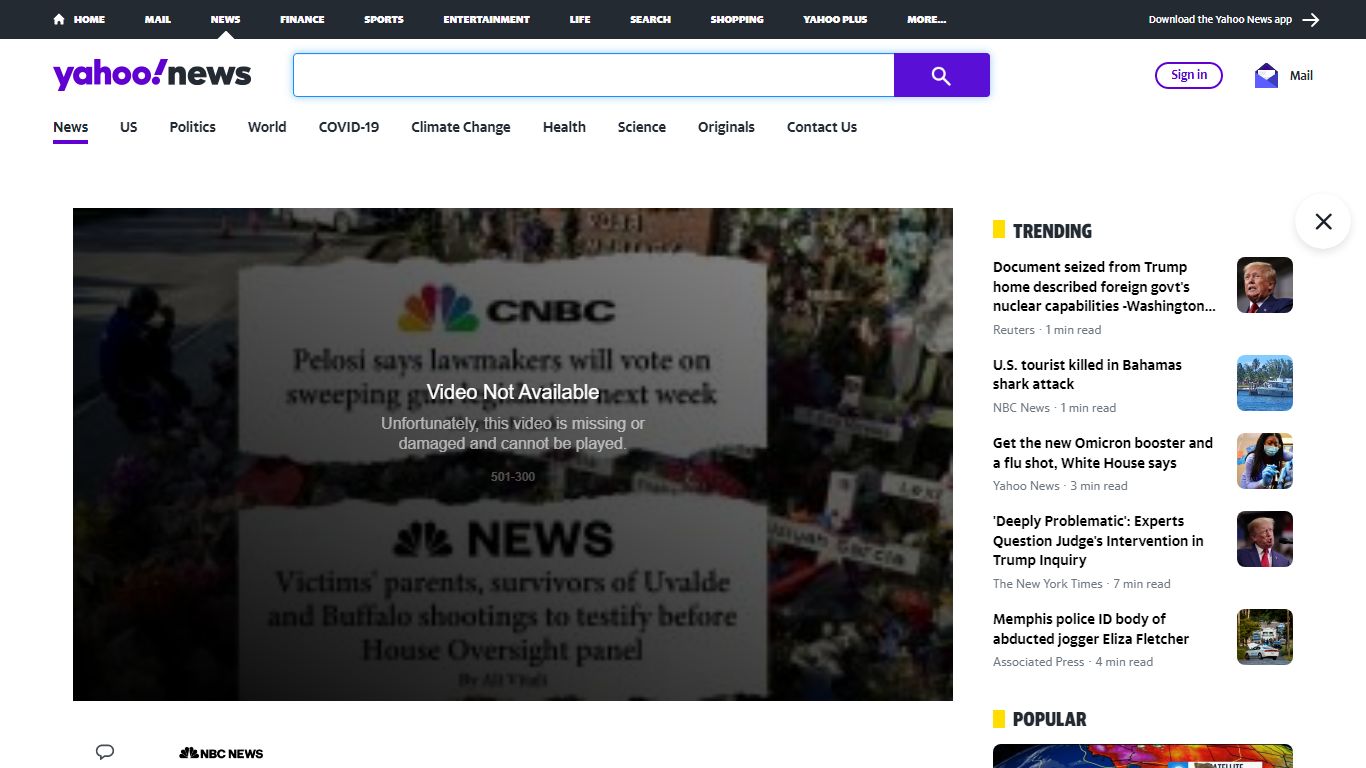Viewport: 1366px width, 768px height.
Task: Switch to the Climate Change tab
Action: pyautogui.click(x=461, y=127)
